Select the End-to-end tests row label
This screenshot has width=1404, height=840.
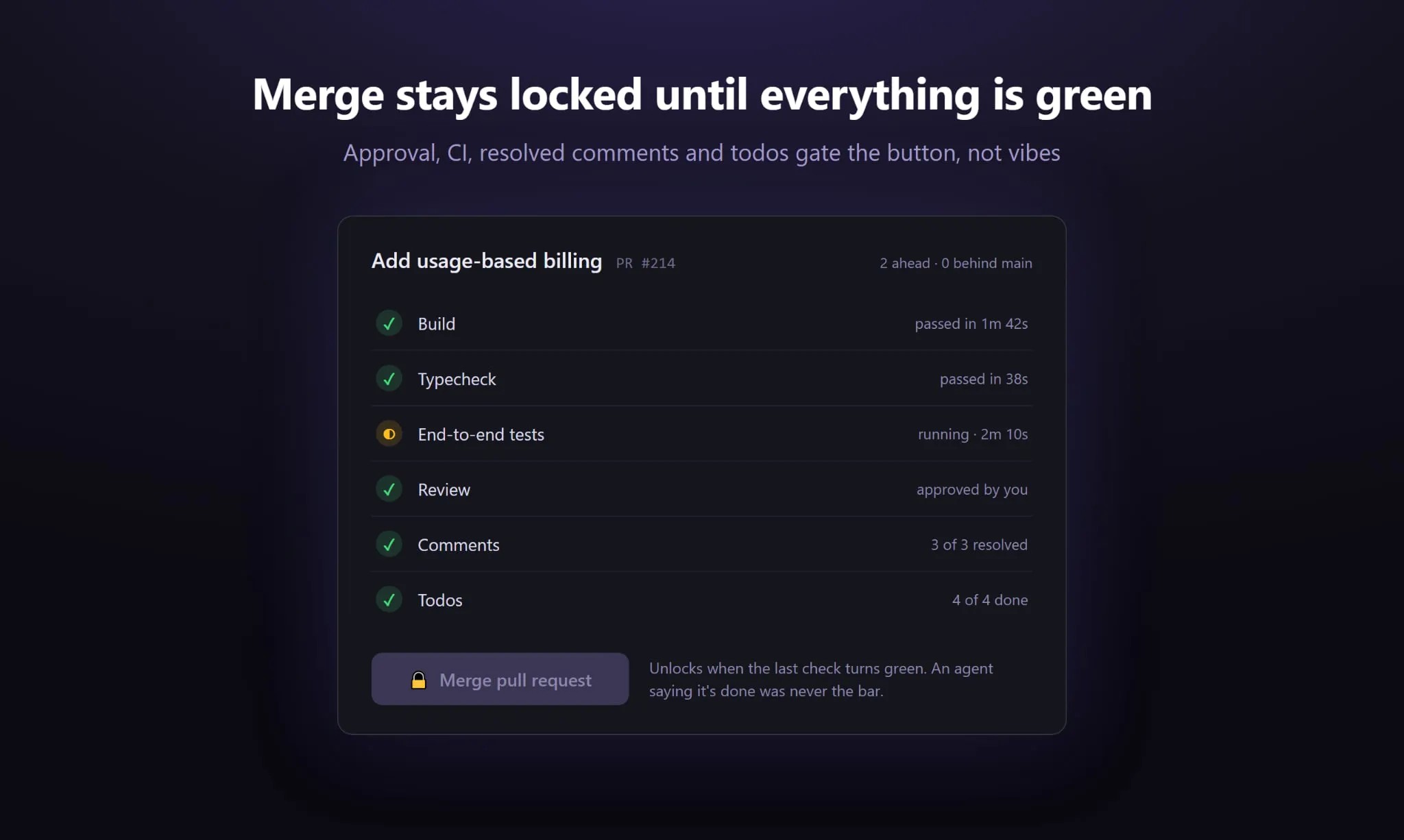tap(481, 434)
